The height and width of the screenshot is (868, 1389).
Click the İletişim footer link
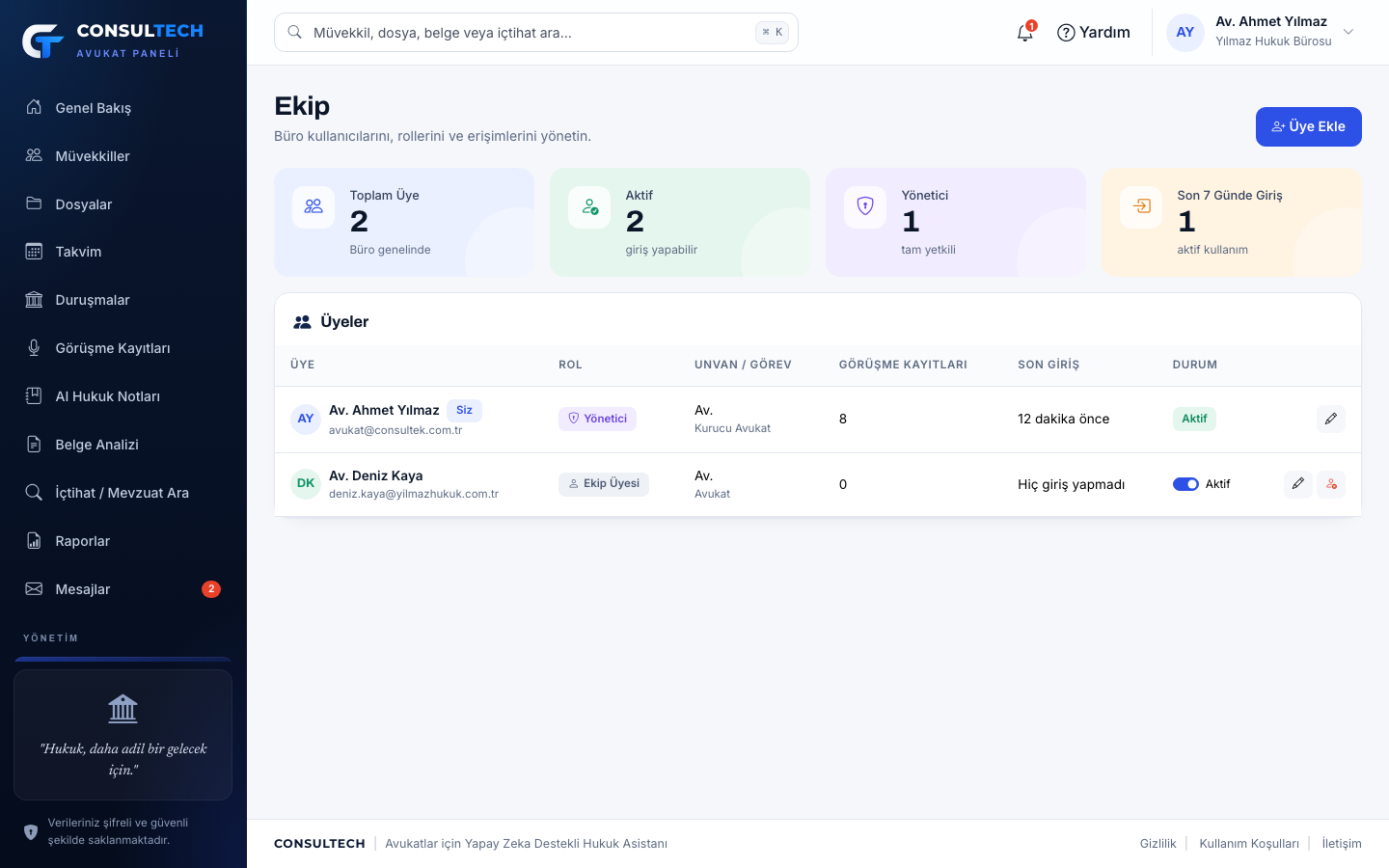click(1342, 844)
